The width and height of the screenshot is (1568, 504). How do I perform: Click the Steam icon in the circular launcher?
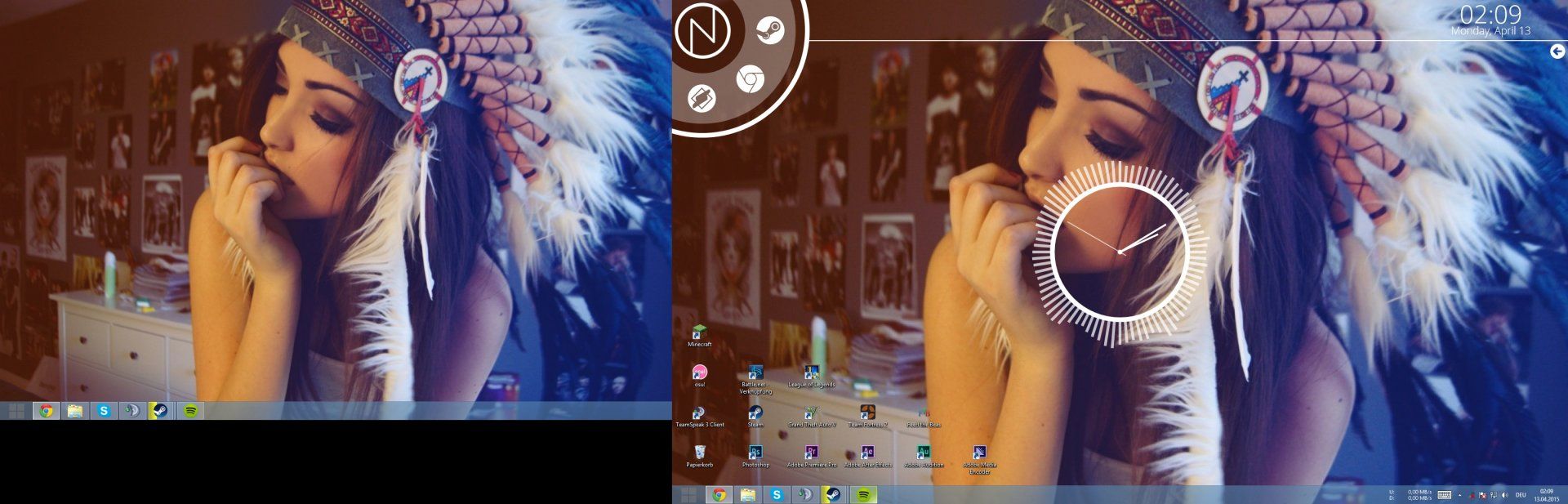coord(769,31)
